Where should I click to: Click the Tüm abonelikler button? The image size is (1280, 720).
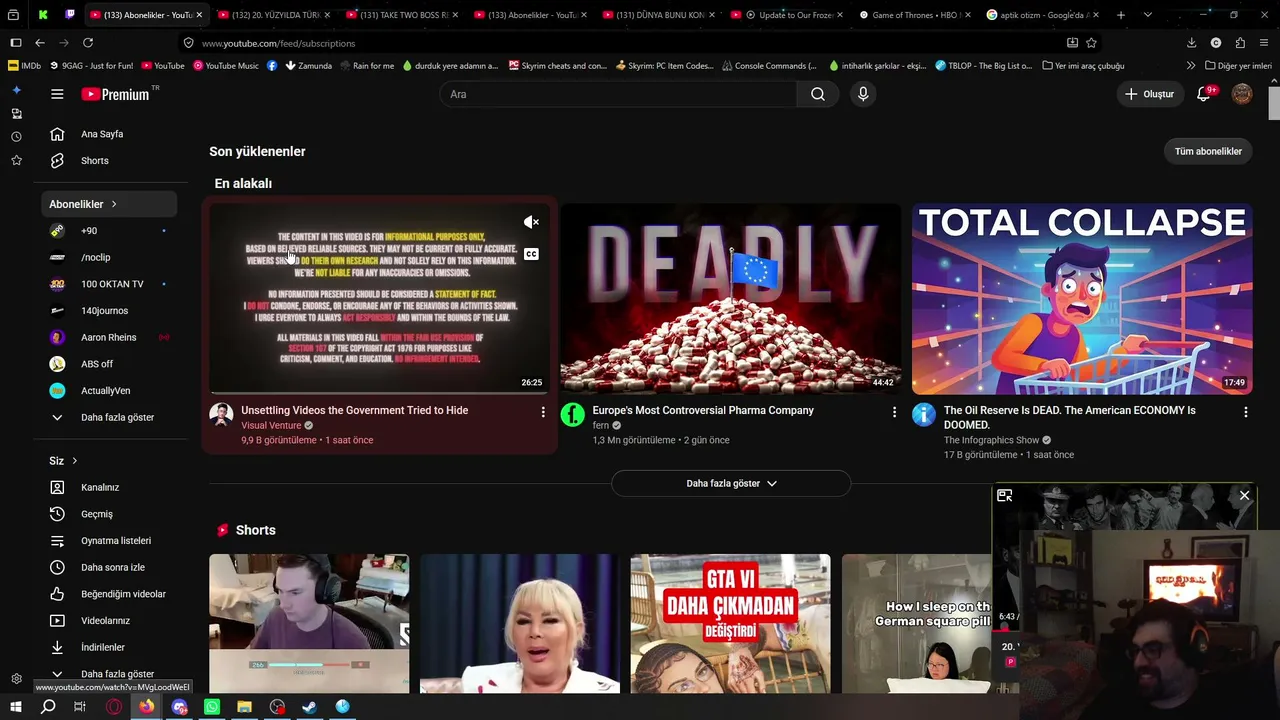click(1208, 151)
